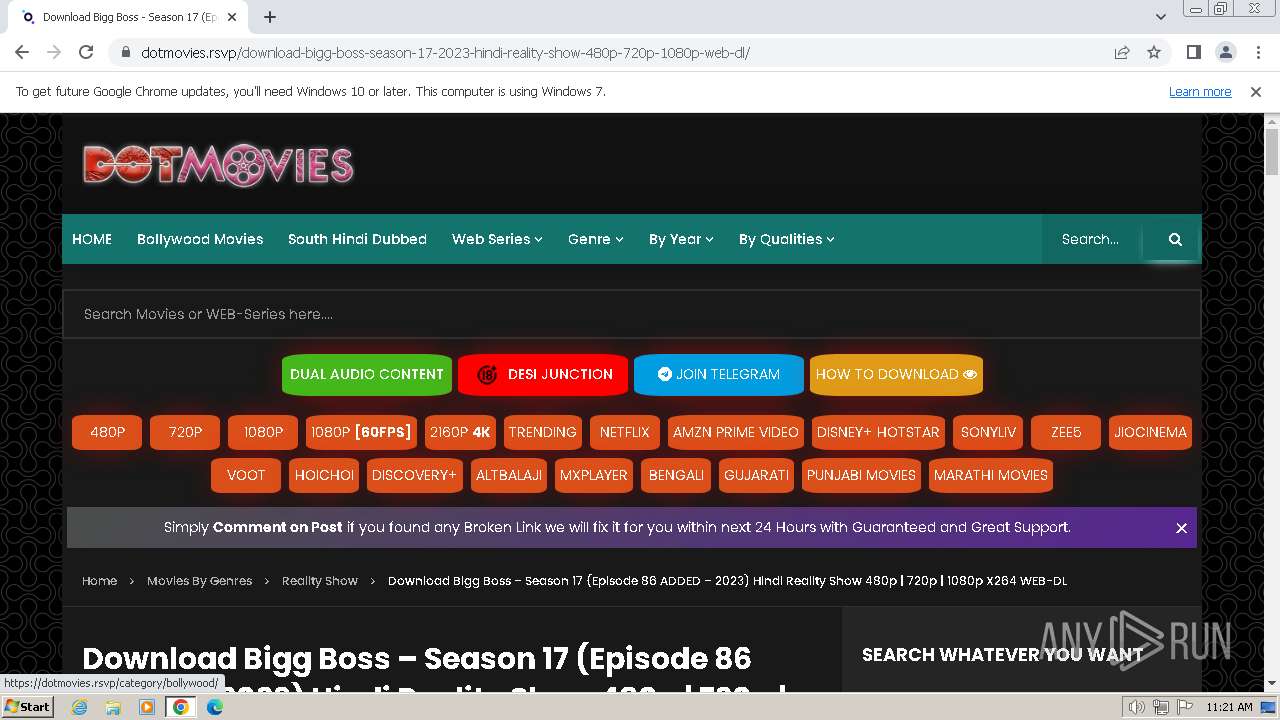
Task: Filter by the 480P tag
Action: tap(107, 432)
